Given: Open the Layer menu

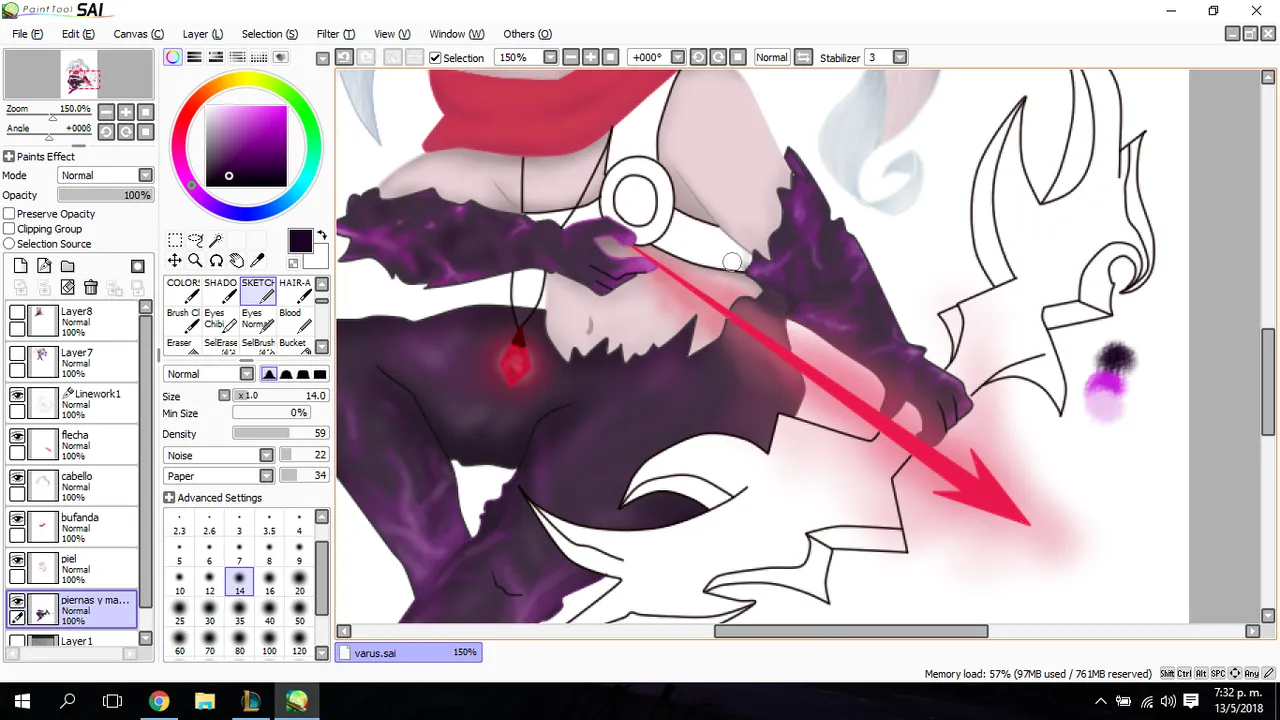Looking at the screenshot, I should click(x=203, y=34).
